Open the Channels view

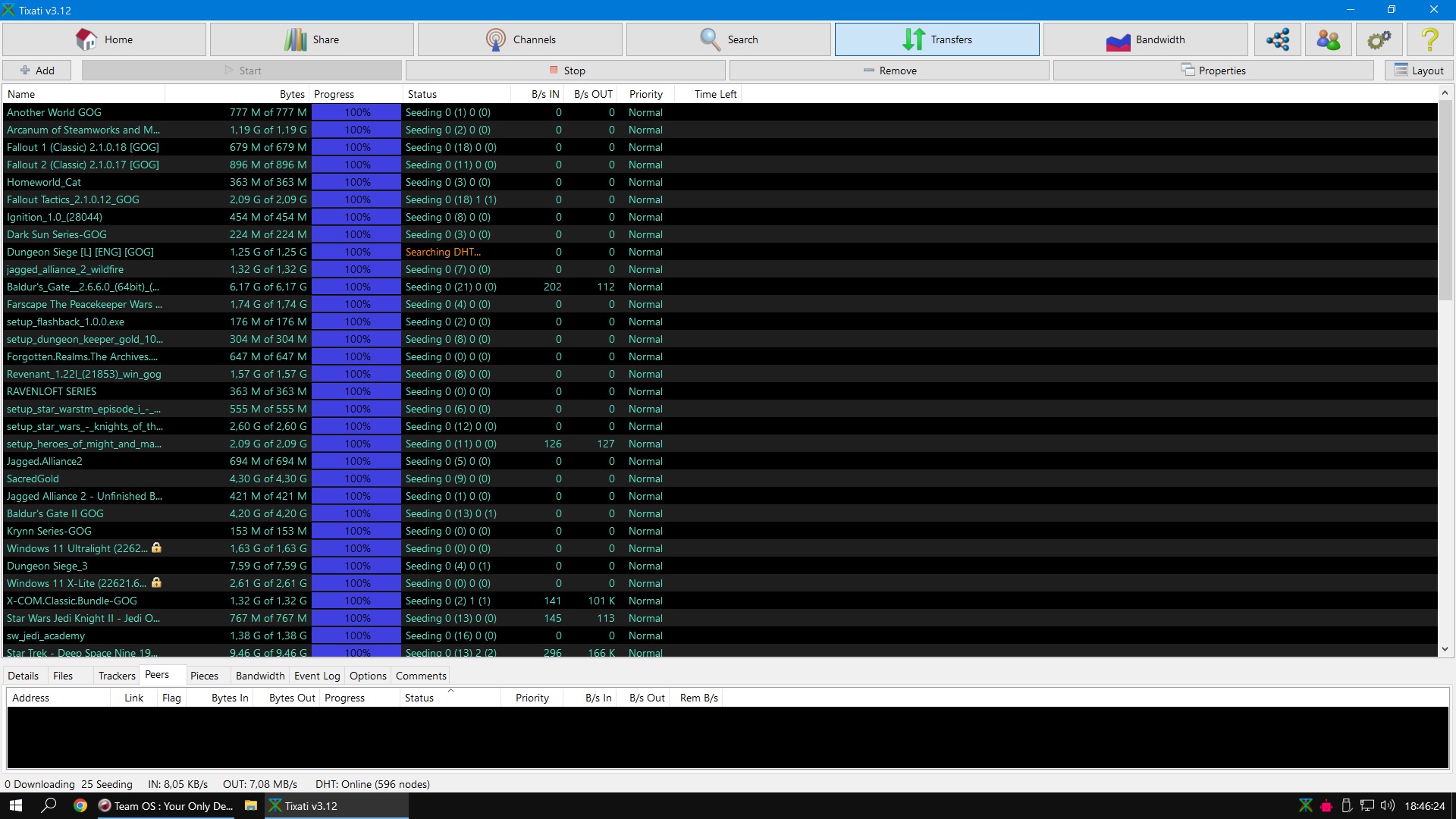coord(520,39)
